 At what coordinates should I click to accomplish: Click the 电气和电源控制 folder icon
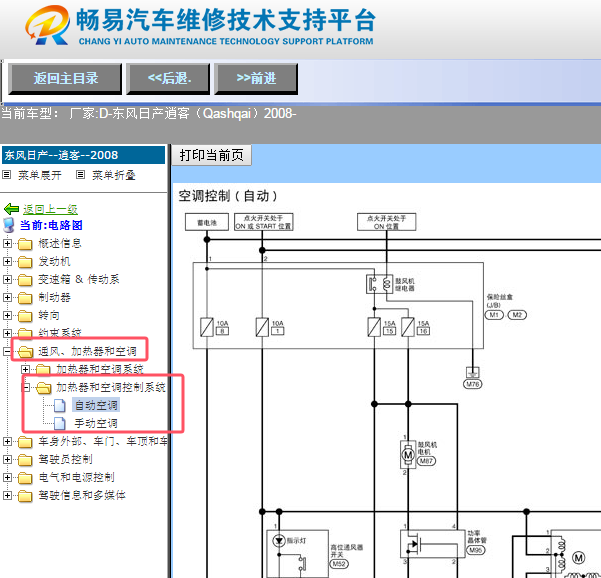coord(25,478)
